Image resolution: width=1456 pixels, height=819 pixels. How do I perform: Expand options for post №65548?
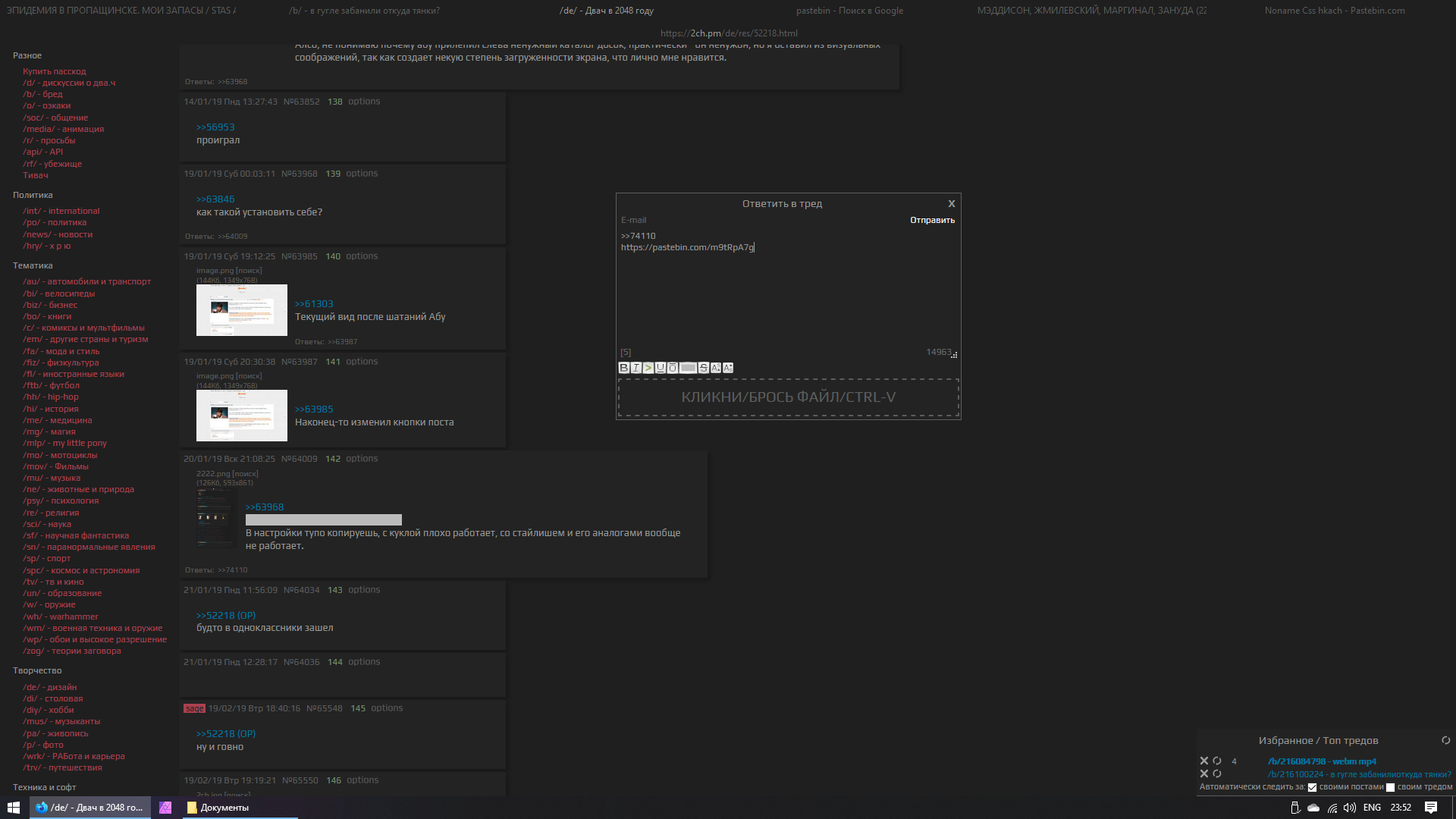[x=387, y=708]
